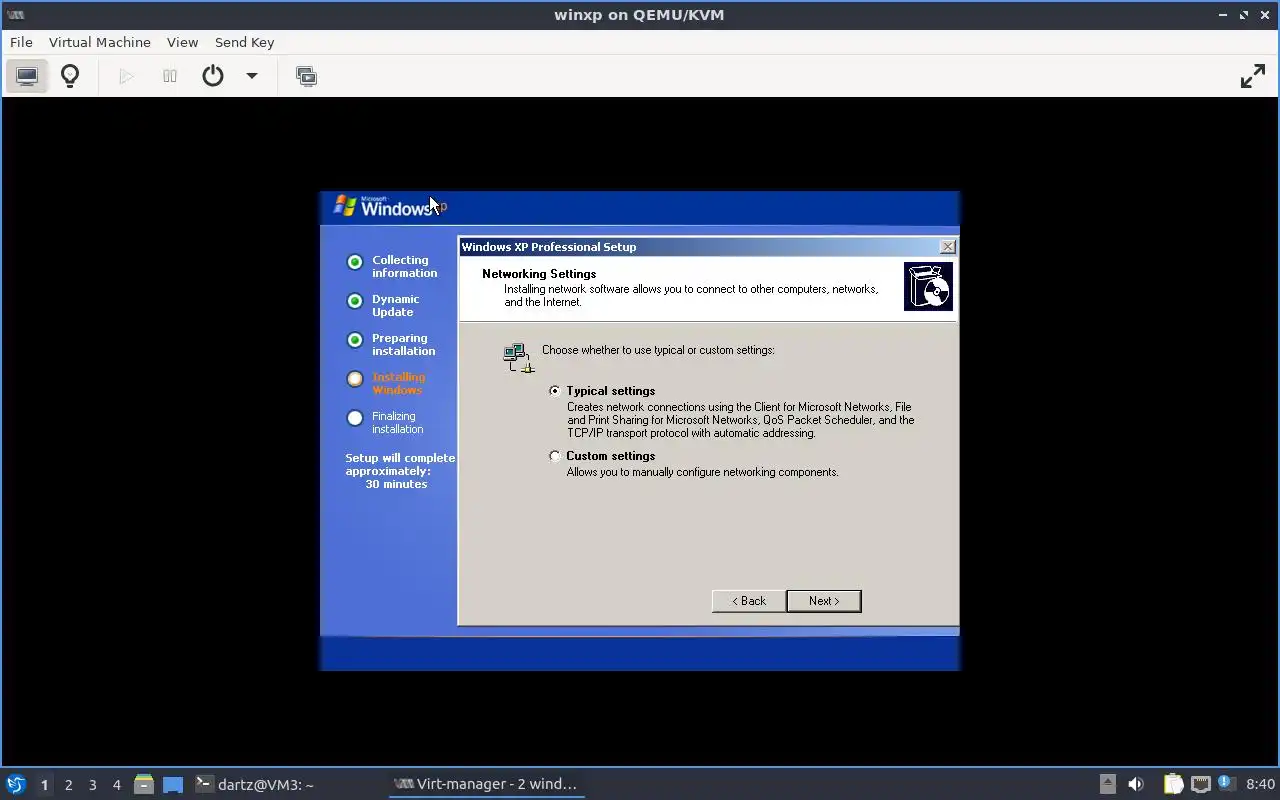The width and height of the screenshot is (1280, 800).
Task: Switch to workspace 2
Action: coord(68,785)
